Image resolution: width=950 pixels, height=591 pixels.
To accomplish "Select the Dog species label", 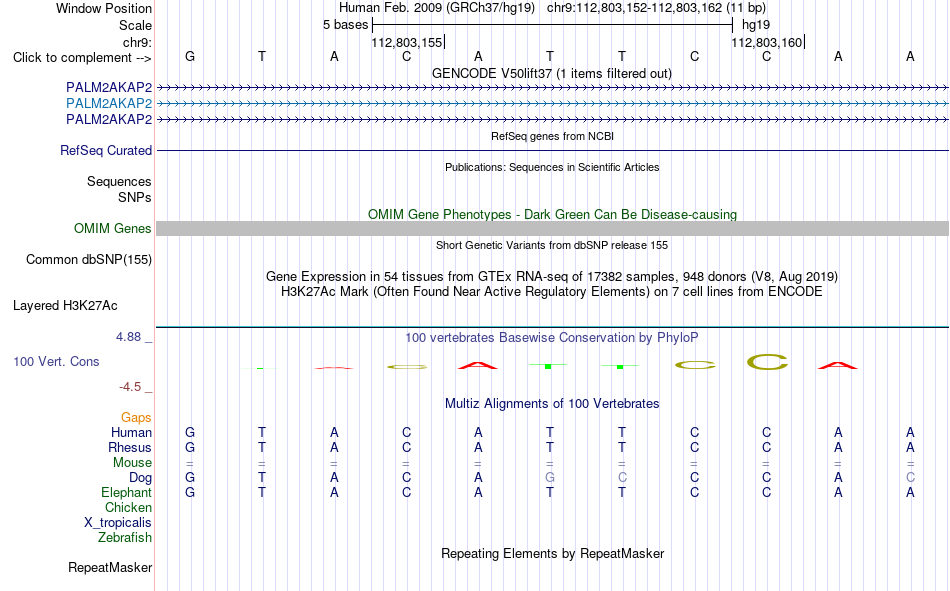I will pyautogui.click(x=141, y=478).
